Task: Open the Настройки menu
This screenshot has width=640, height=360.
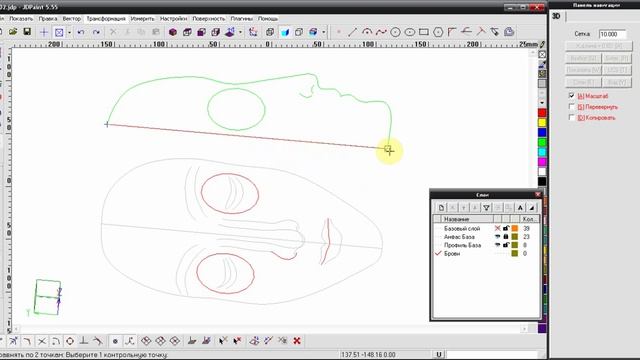Action: [x=173, y=19]
